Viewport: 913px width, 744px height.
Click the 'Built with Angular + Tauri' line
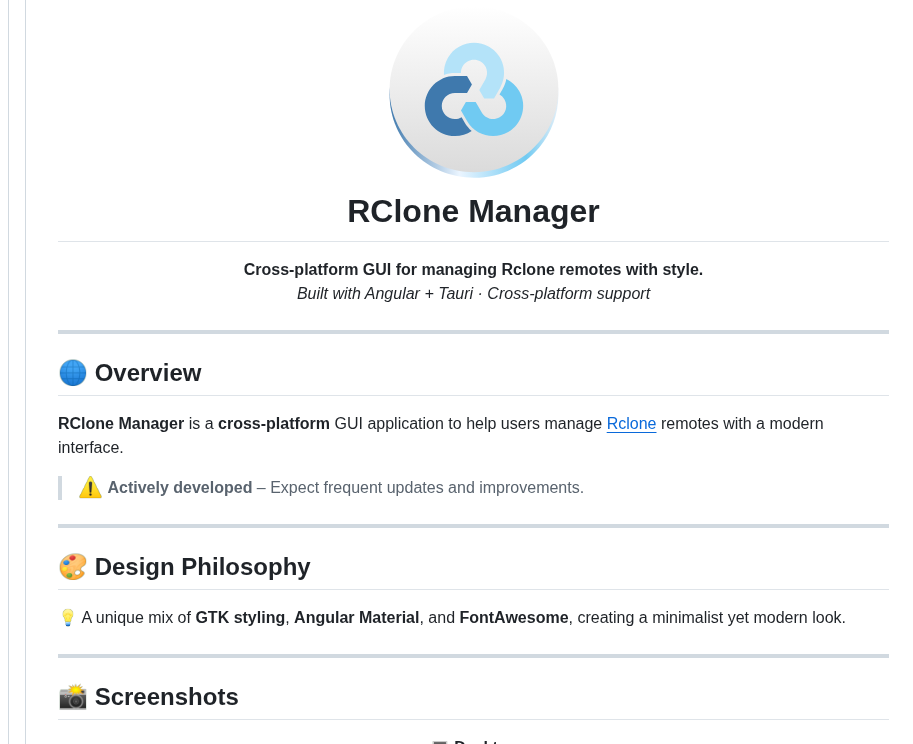click(x=473, y=293)
